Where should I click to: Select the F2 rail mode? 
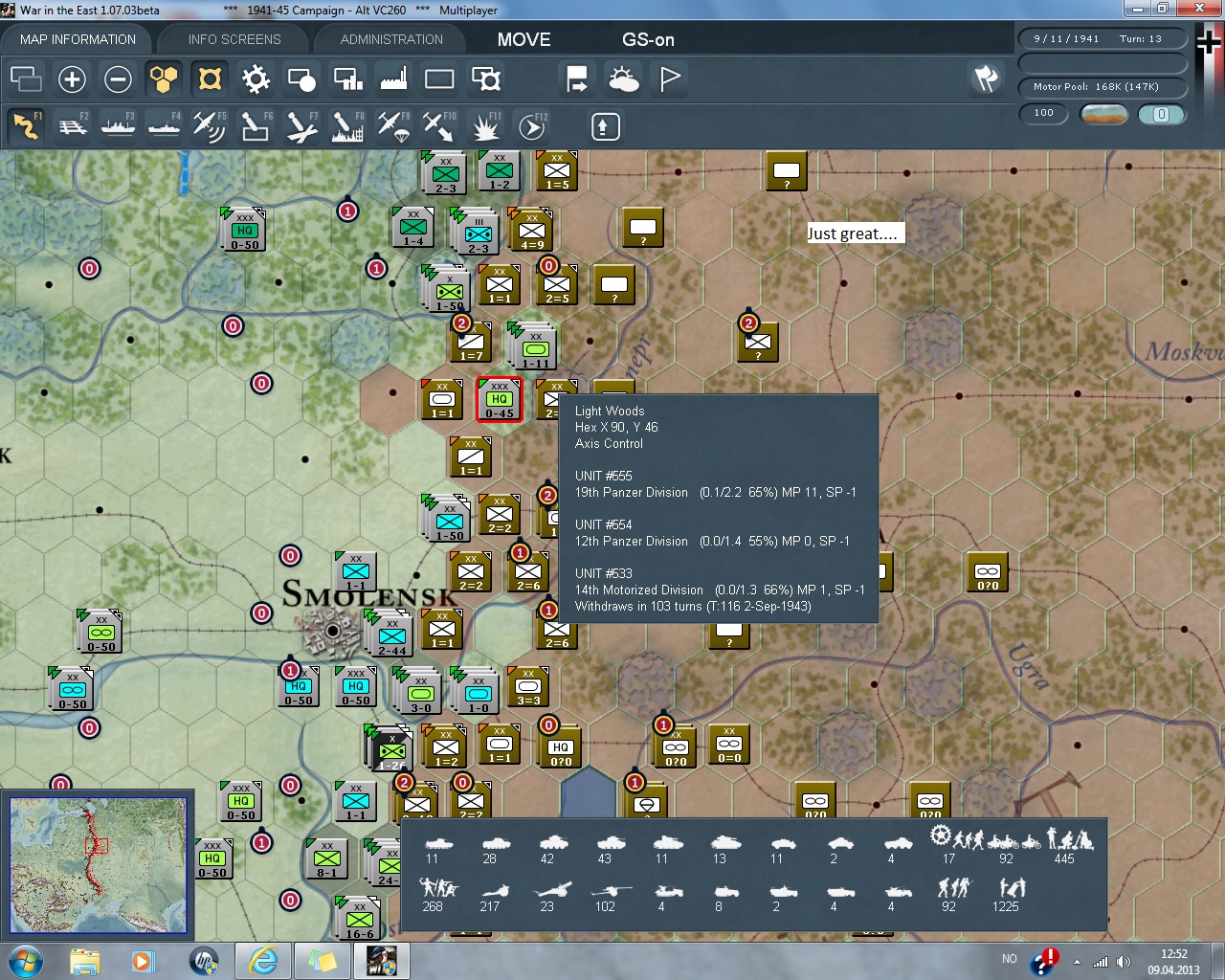(x=72, y=126)
